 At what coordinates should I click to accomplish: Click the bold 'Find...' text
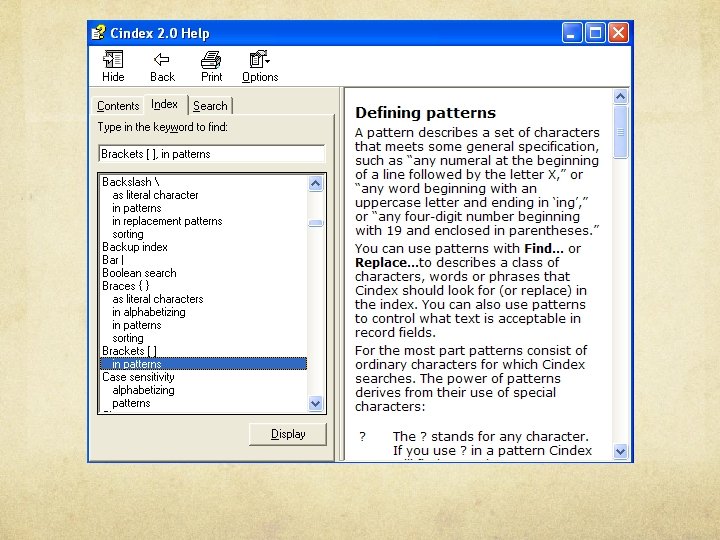(544, 248)
